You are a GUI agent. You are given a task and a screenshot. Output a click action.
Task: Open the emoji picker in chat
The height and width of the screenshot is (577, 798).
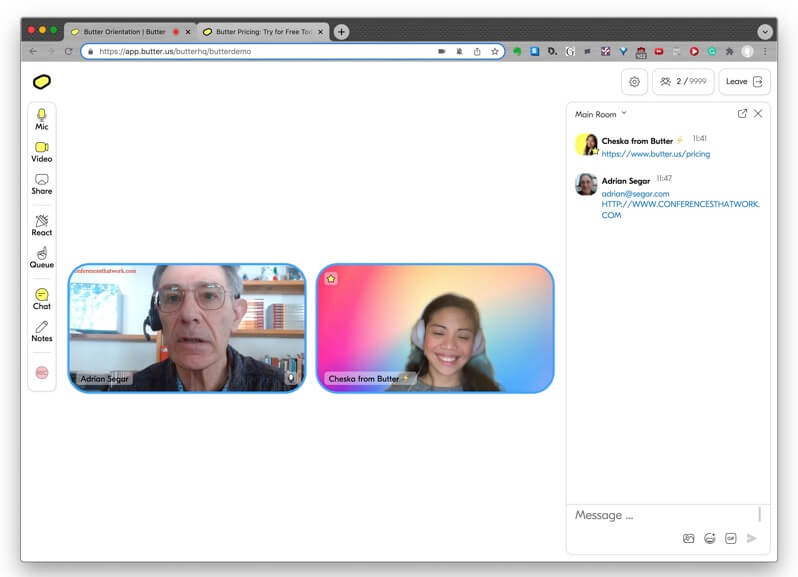709,538
